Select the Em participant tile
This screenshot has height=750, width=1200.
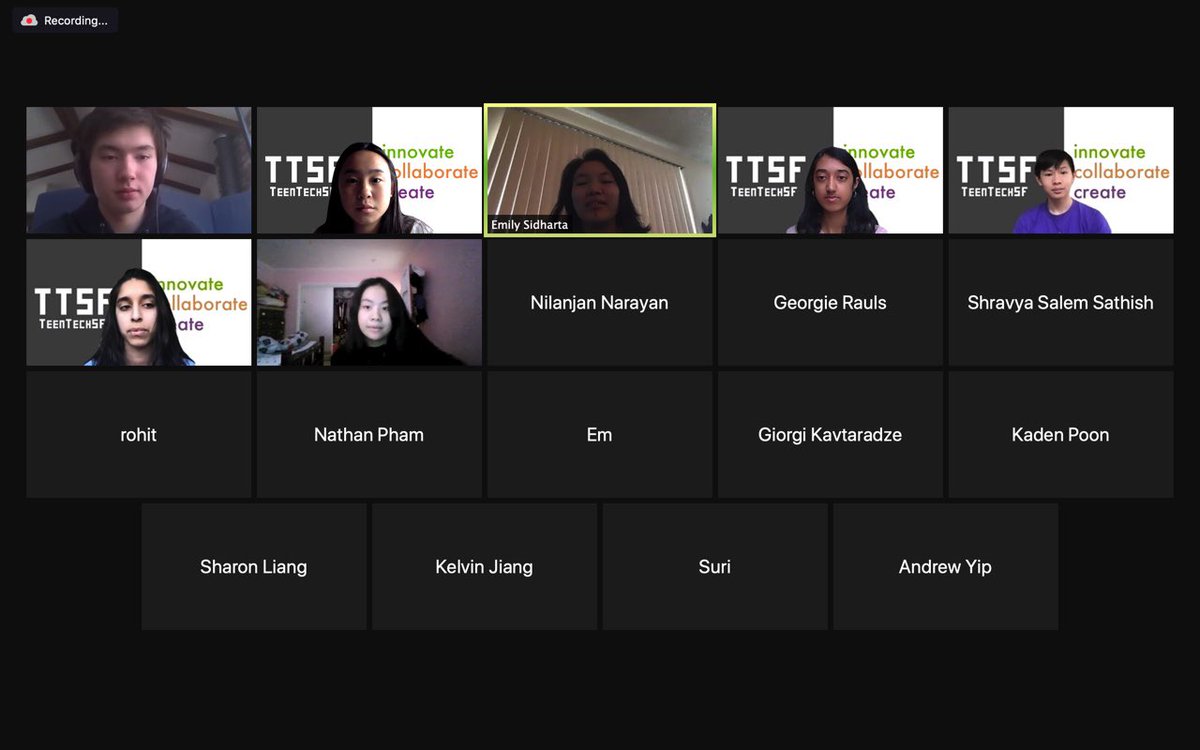600,434
